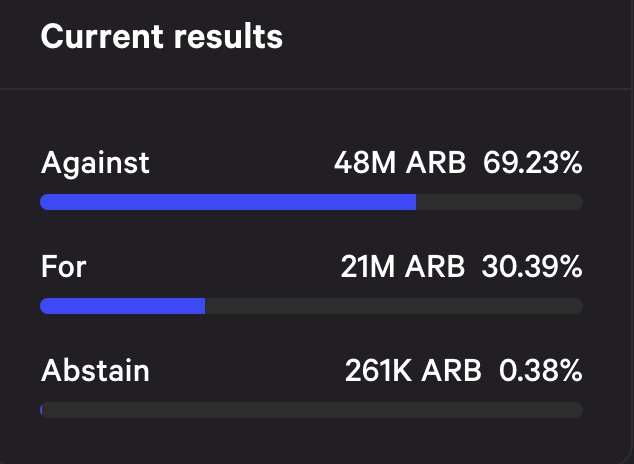Click the gray unfilled part of the Against bar
Image resolution: width=634 pixels, height=464 pixels.
click(x=498, y=202)
